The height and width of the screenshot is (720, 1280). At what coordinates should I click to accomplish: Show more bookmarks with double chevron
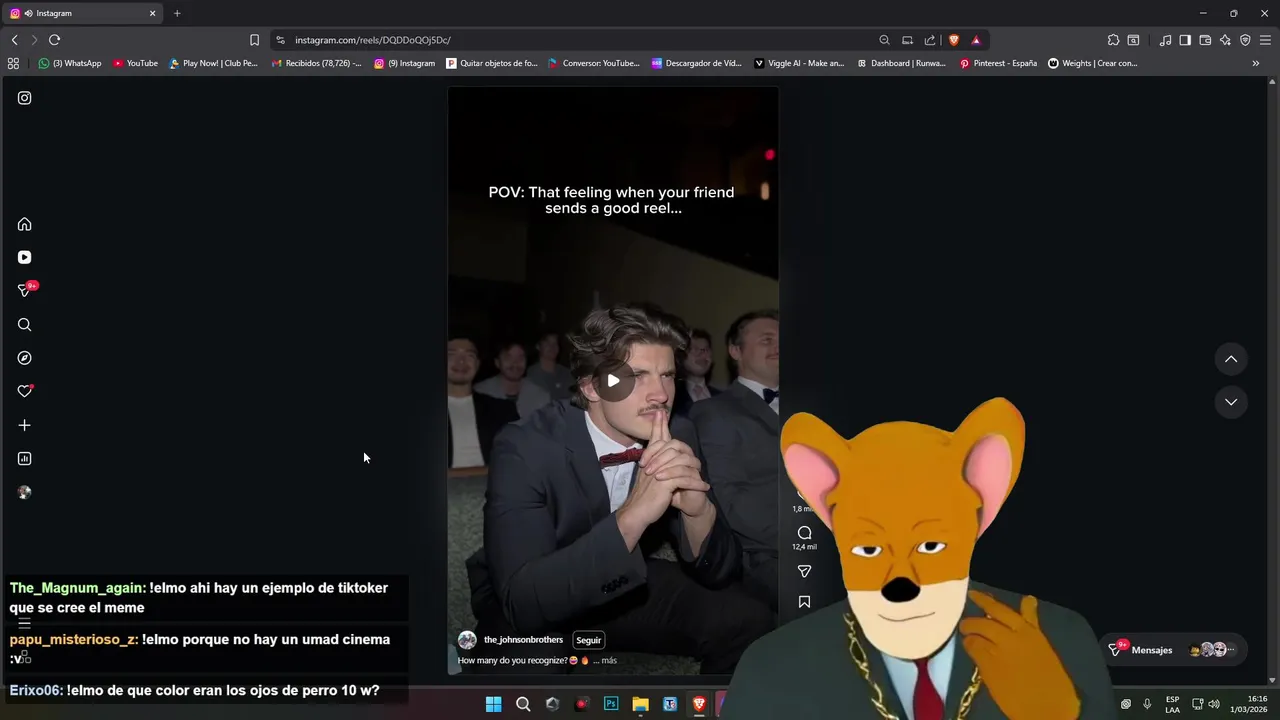[x=1256, y=63]
